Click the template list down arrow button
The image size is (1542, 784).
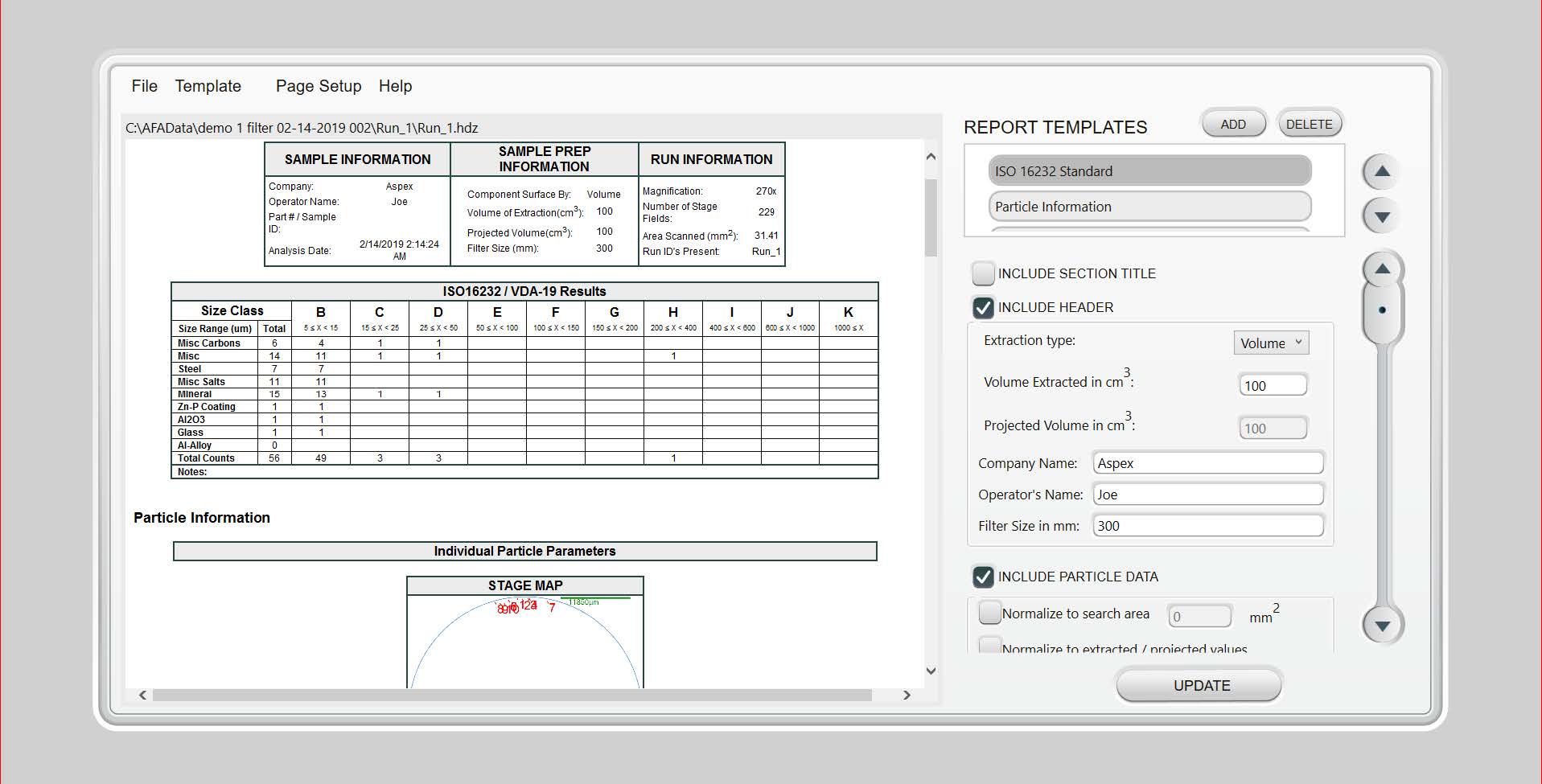pos(1382,217)
